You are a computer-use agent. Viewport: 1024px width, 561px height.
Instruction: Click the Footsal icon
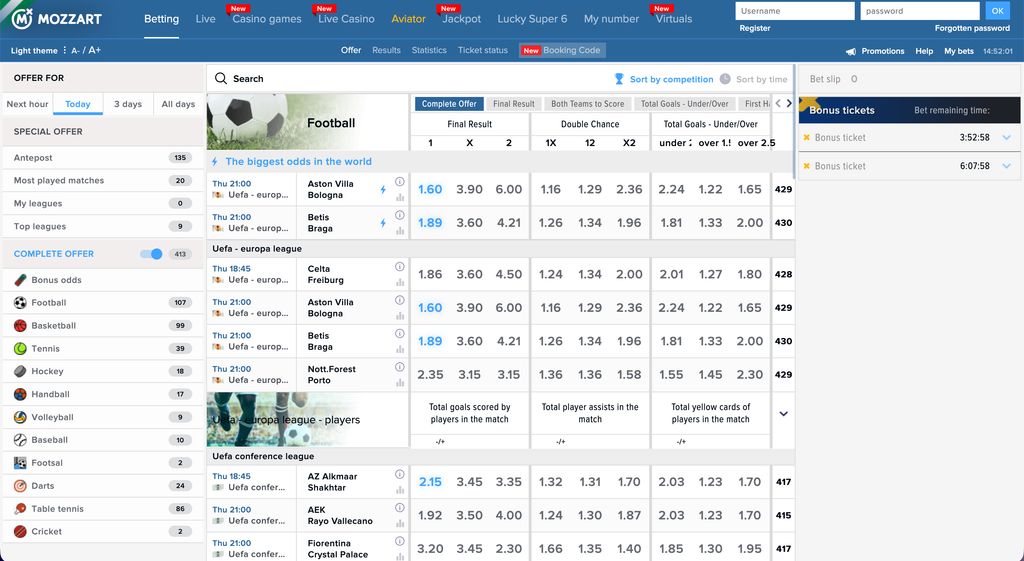[x=20, y=462]
